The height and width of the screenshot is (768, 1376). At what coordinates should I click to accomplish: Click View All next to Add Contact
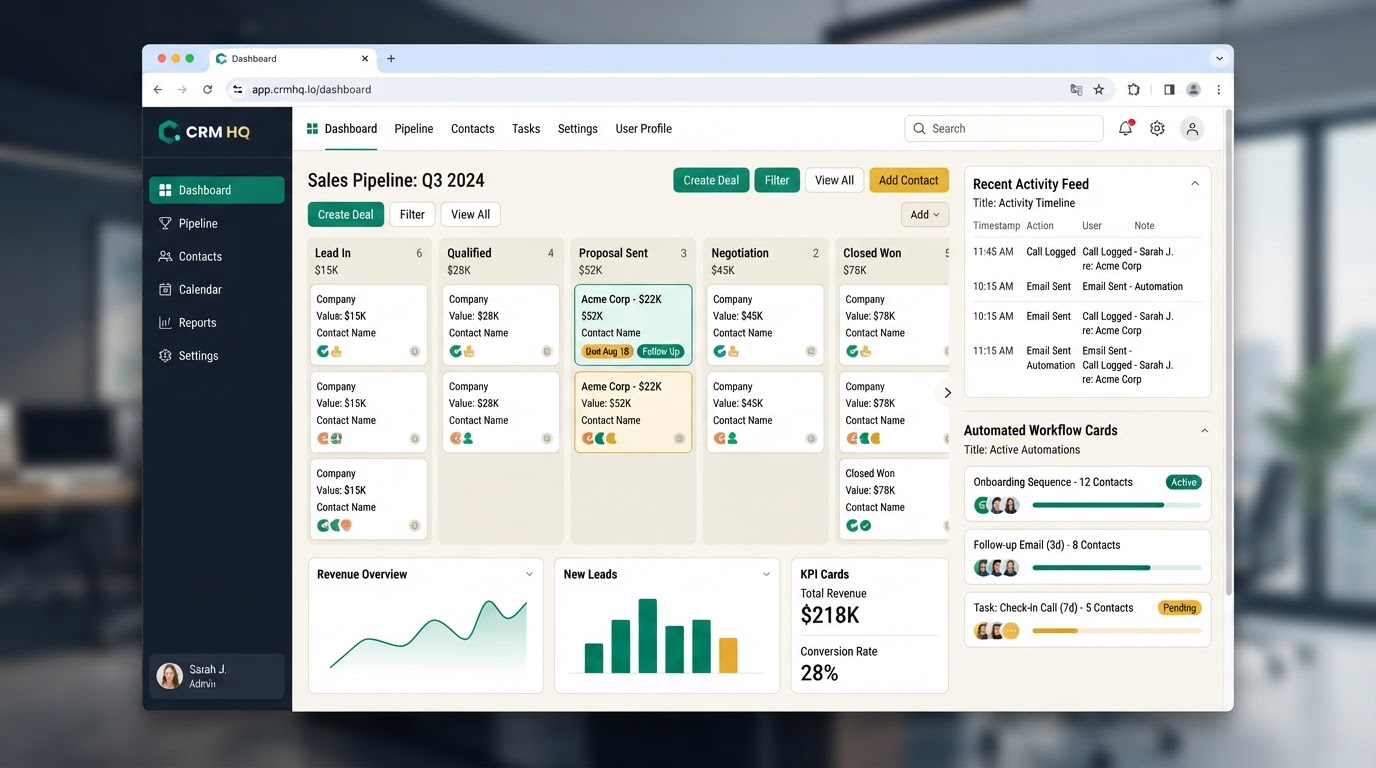834,180
